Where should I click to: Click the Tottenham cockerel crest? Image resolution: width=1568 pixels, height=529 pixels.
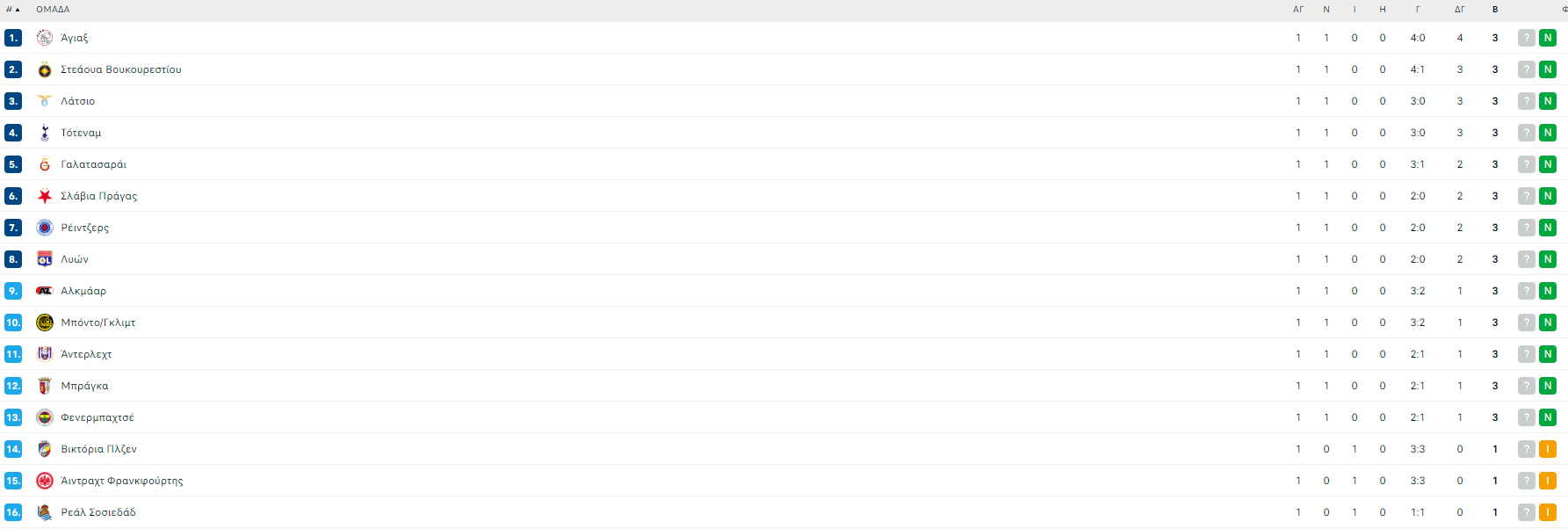tap(45, 133)
